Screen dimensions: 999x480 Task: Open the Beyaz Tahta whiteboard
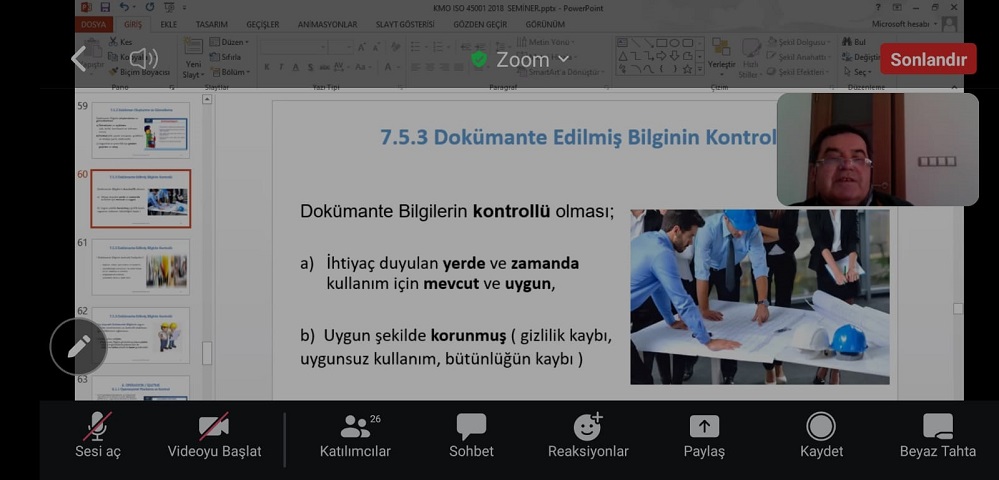click(x=937, y=436)
